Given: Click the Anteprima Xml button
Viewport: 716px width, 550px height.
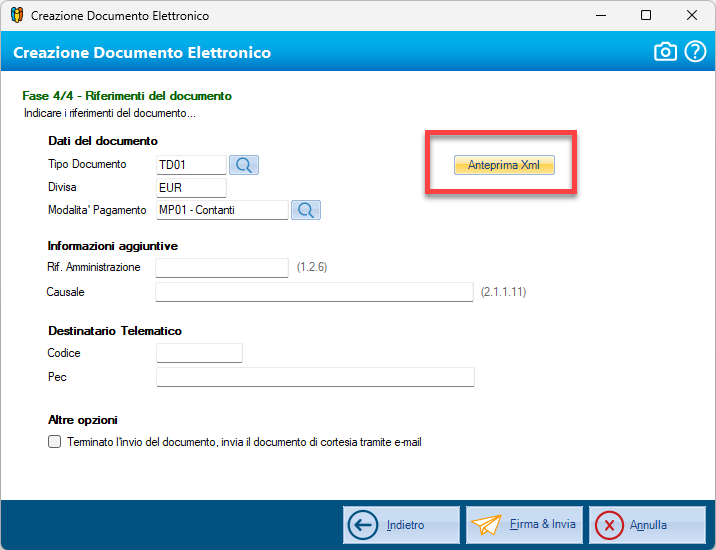Looking at the screenshot, I should 504,165.
